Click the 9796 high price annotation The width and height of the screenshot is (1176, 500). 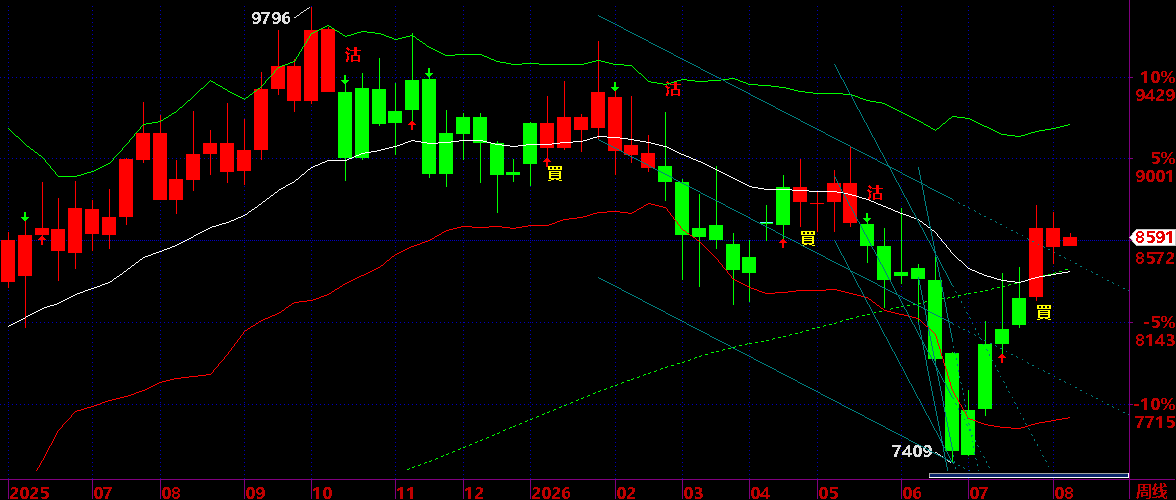coord(271,19)
